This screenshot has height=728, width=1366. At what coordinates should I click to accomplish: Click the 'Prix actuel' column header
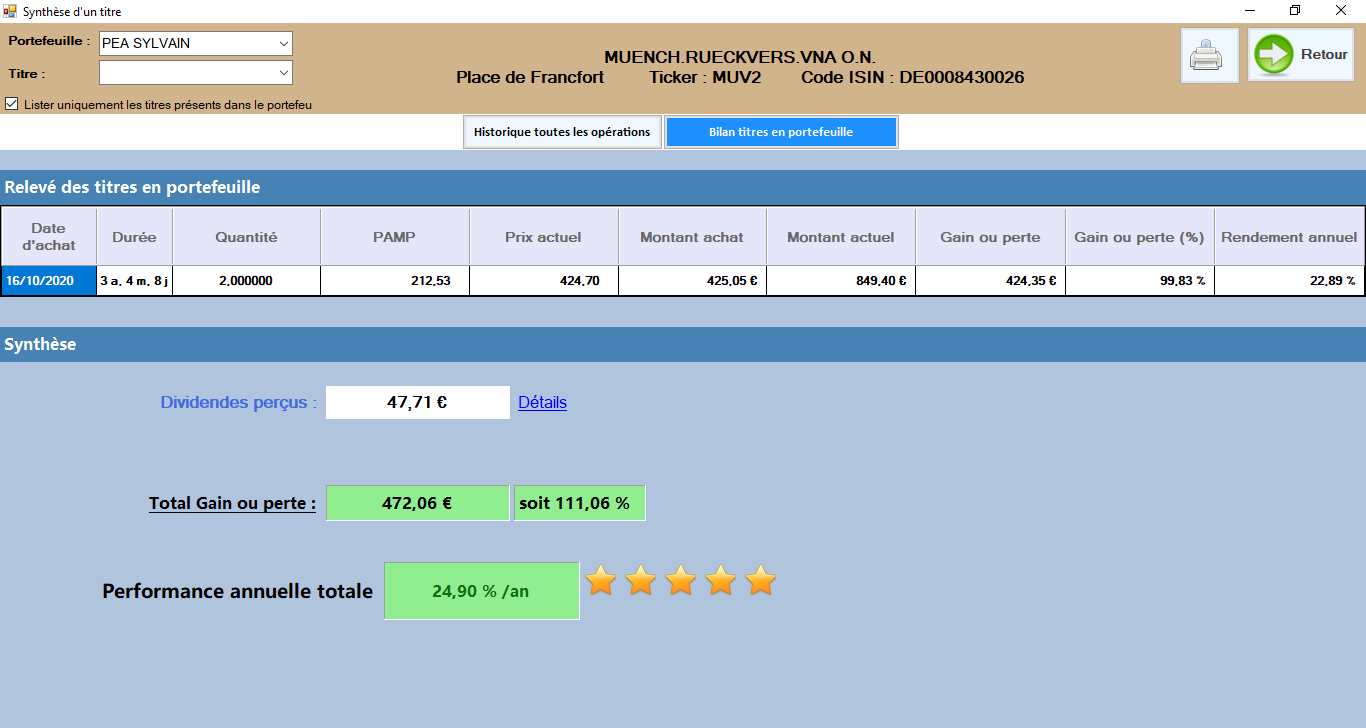pyautogui.click(x=544, y=237)
